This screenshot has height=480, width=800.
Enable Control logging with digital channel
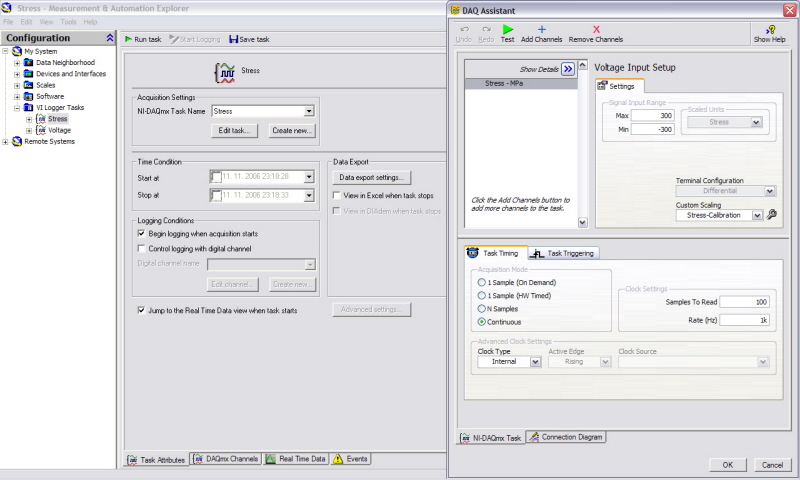pos(141,248)
